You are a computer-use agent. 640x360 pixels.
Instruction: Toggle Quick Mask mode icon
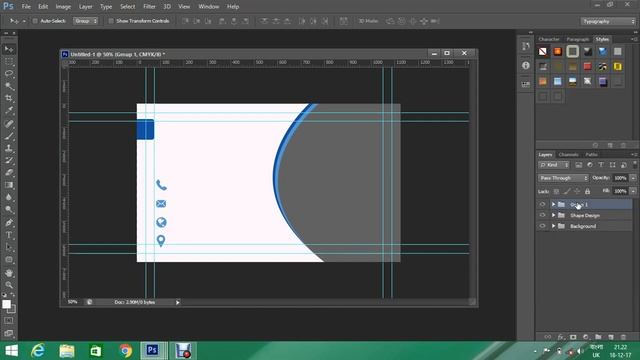[x=9, y=321]
